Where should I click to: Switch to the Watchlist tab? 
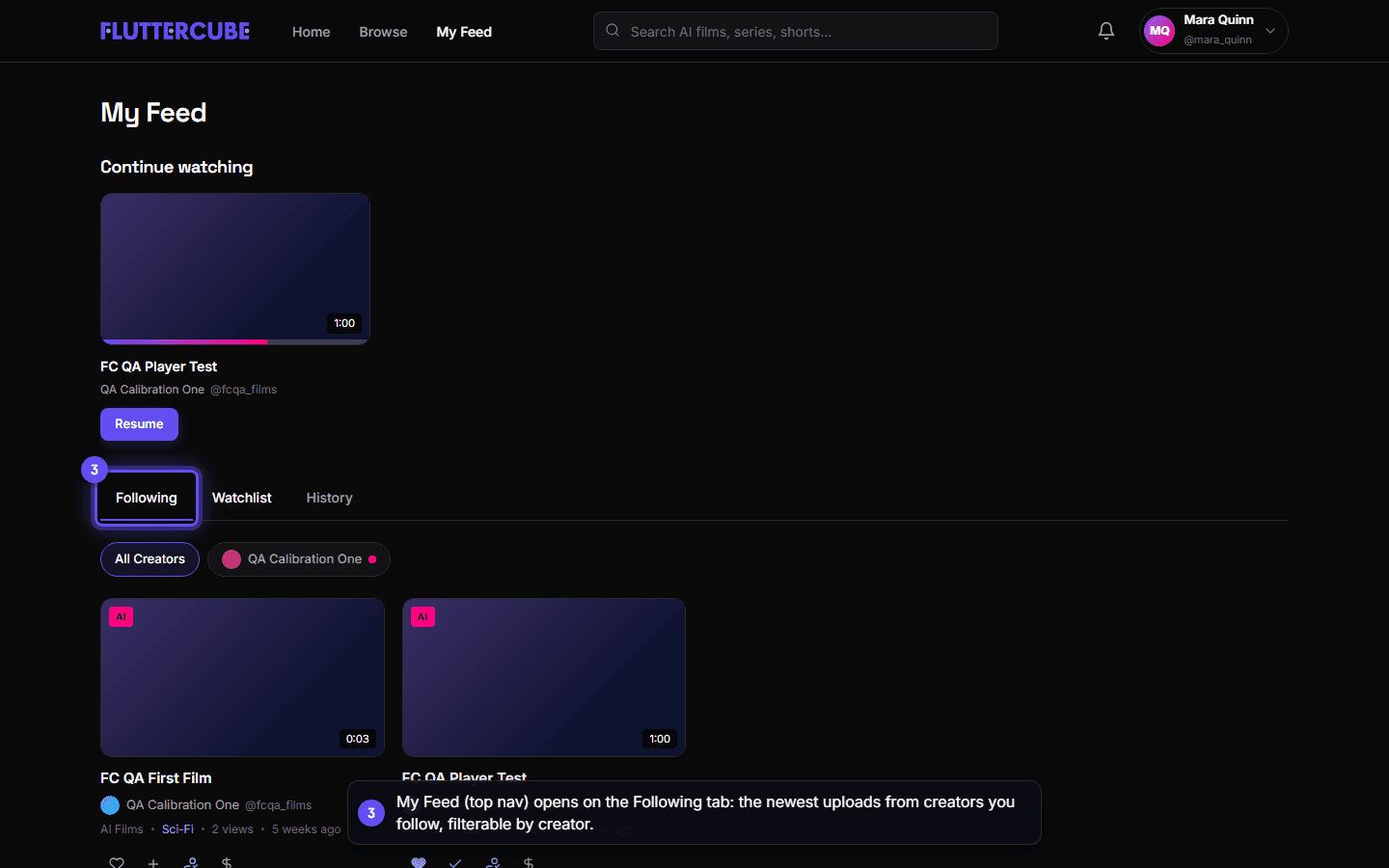tap(241, 498)
